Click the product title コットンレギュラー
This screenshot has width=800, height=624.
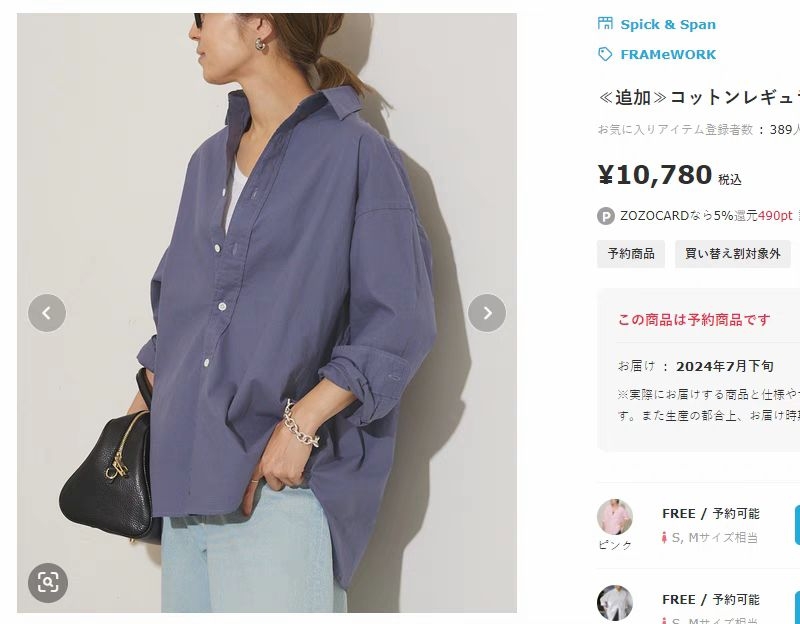point(734,97)
